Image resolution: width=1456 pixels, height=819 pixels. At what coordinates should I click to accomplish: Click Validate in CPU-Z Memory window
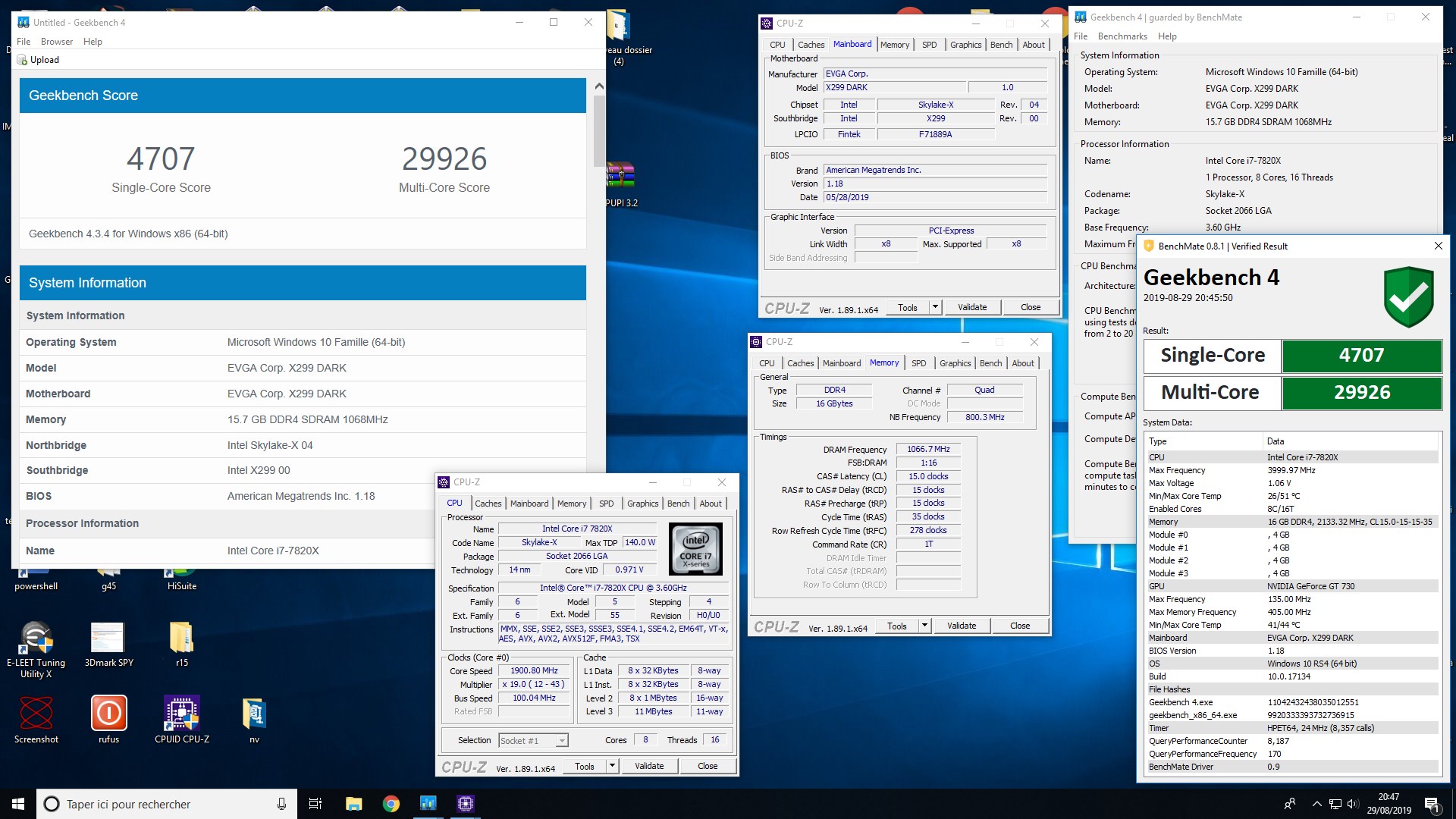click(x=962, y=626)
